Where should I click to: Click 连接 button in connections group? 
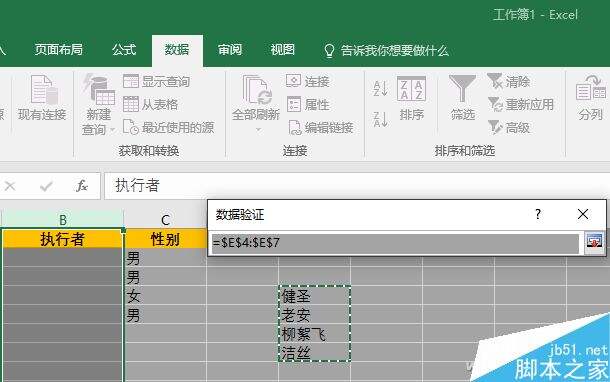tap(308, 81)
